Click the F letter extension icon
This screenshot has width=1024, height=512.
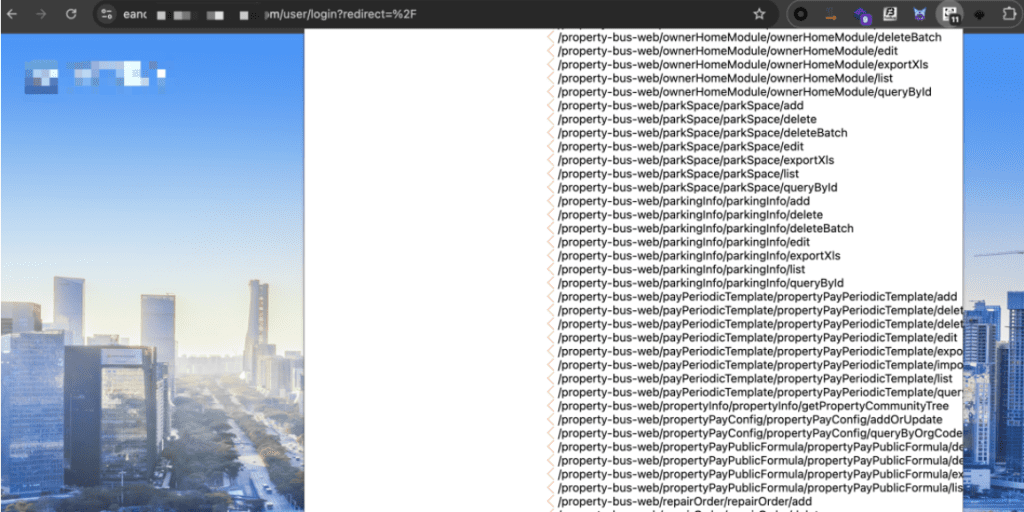point(890,14)
